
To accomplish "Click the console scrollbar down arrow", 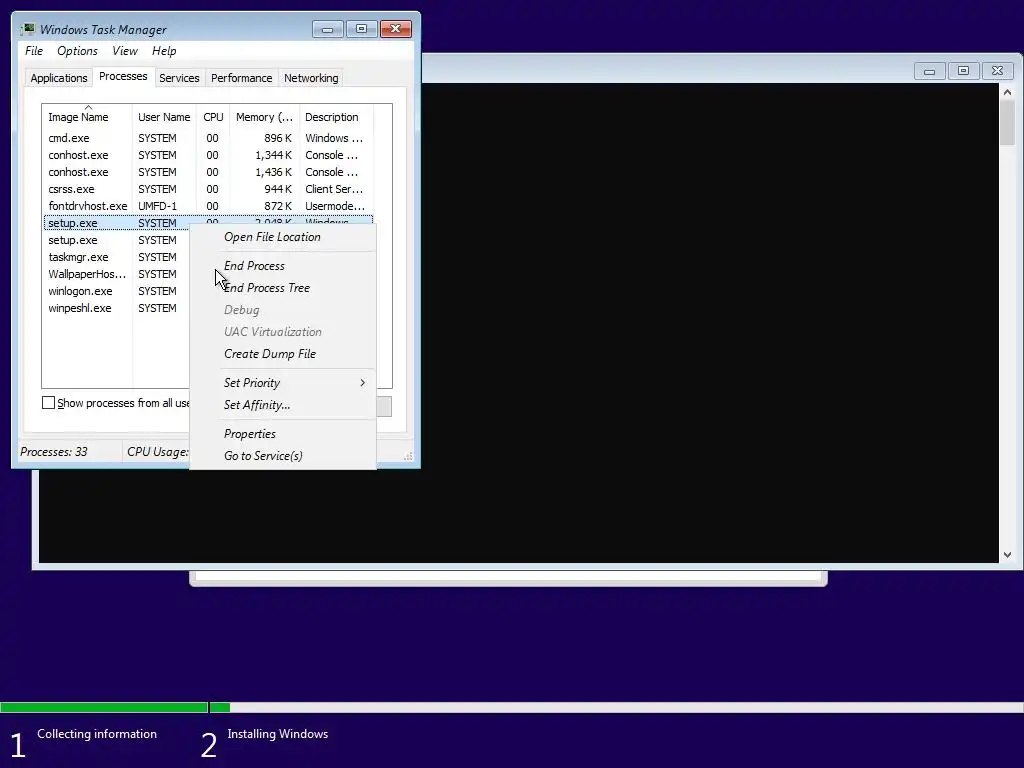I will click(x=1007, y=555).
